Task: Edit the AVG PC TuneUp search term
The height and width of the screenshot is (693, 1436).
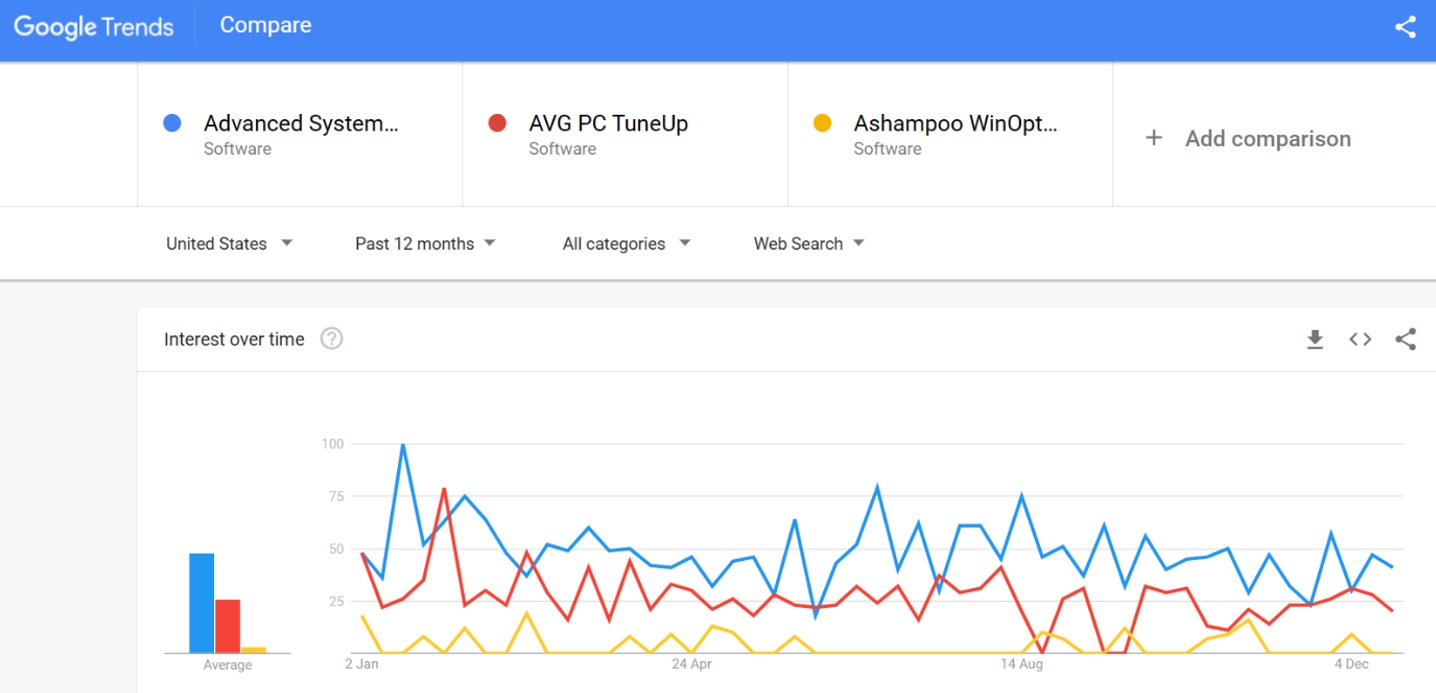Action: (x=608, y=124)
